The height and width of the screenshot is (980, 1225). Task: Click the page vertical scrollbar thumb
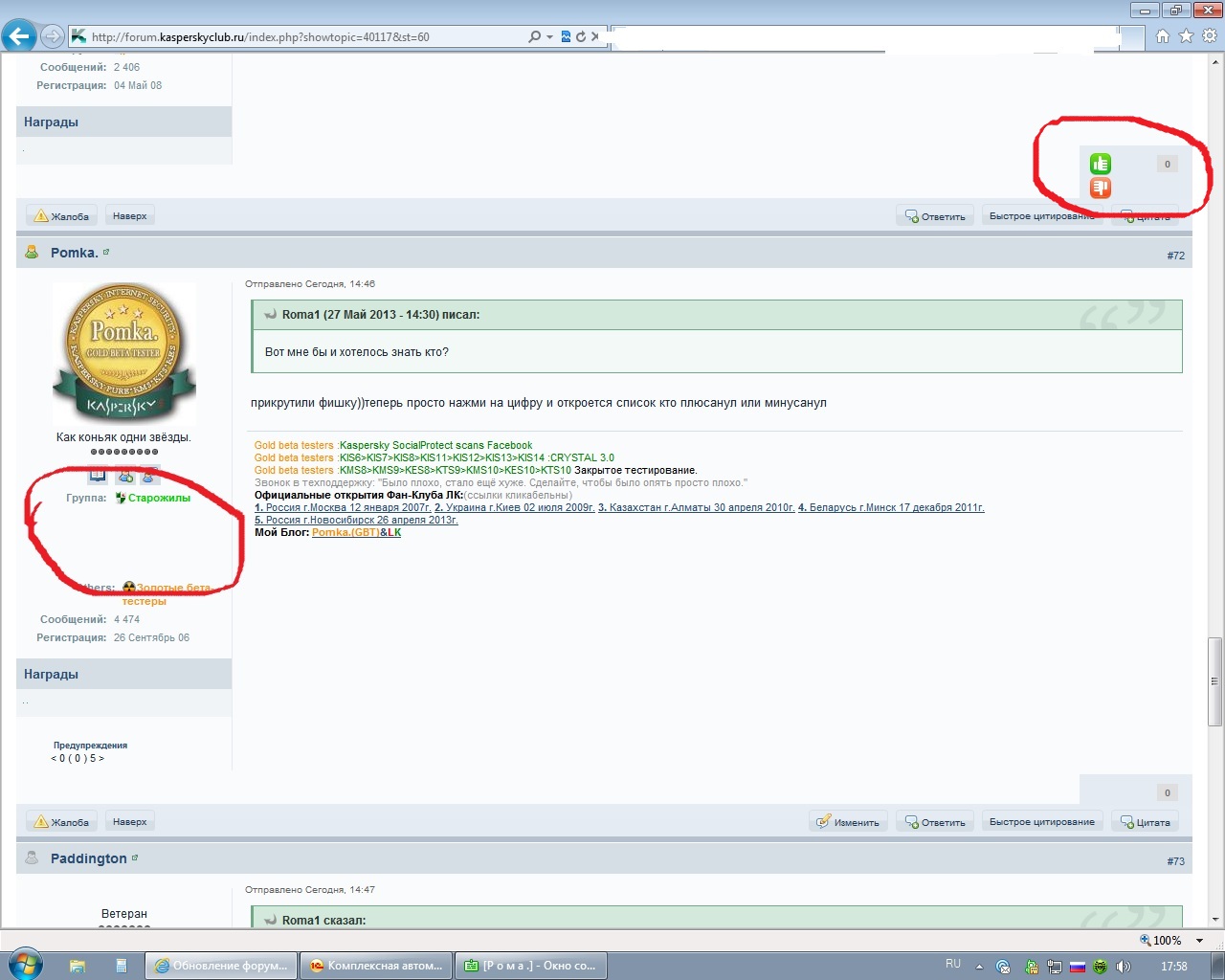(1215, 681)
